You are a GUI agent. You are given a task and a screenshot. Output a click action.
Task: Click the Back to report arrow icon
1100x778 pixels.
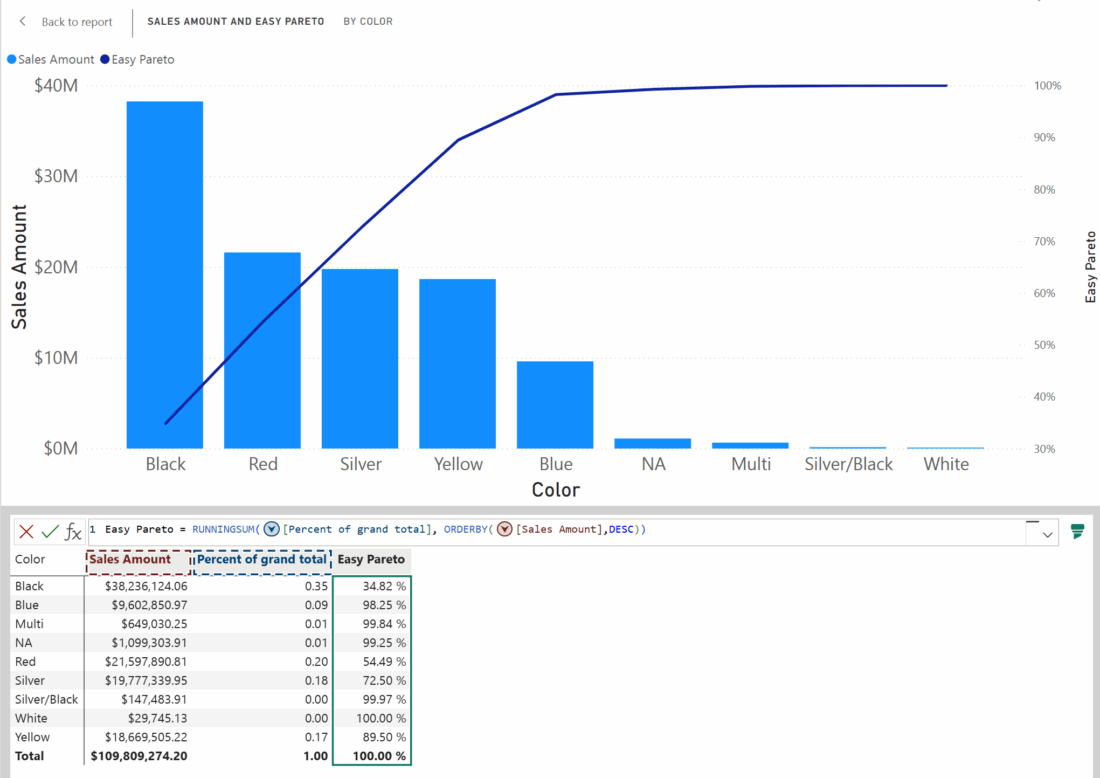tap(22, 21)
